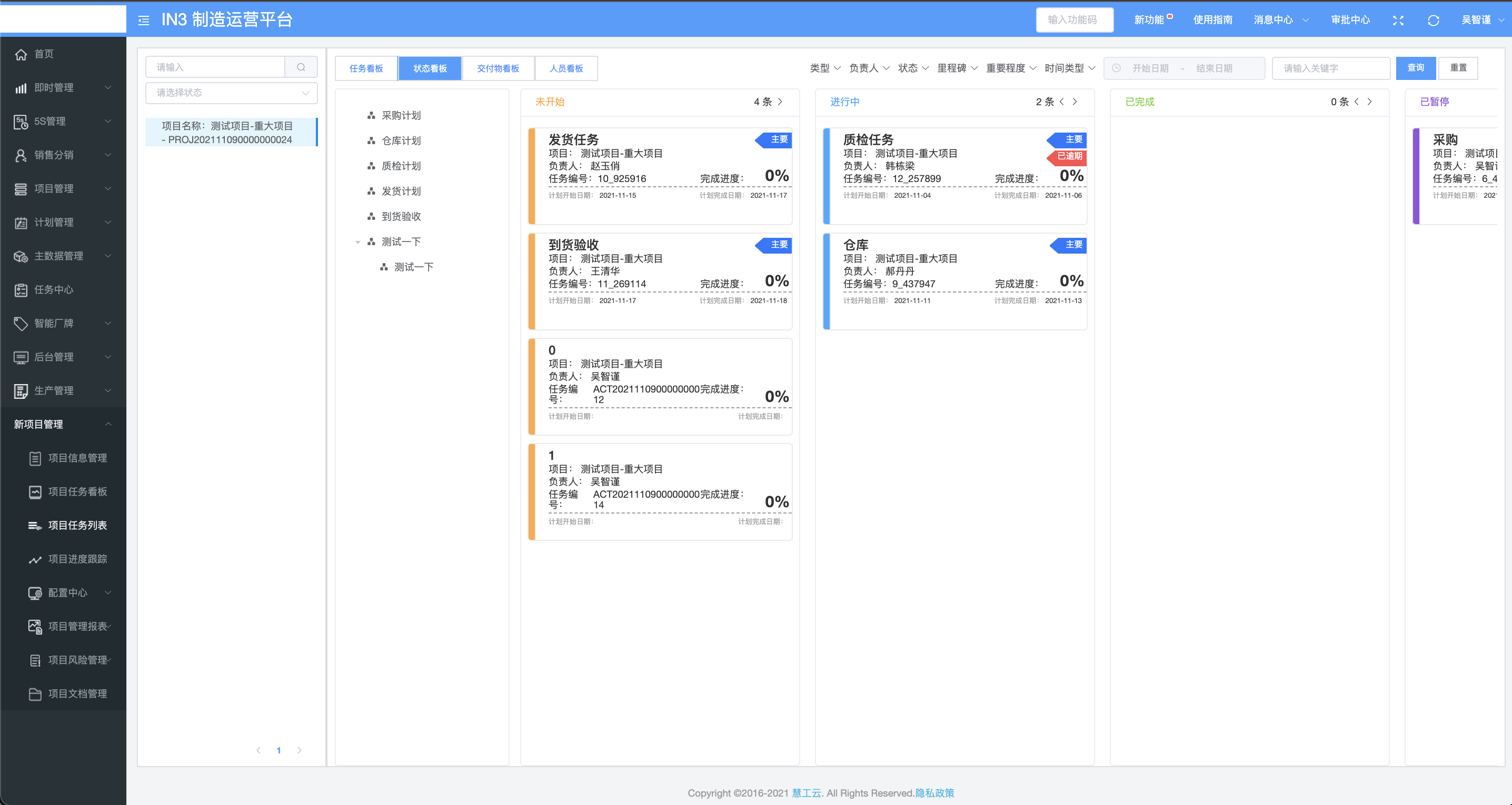Viewport: 1512px width, 805px height.
Task: Click the 重置 button
Action: pos(1458,68)
